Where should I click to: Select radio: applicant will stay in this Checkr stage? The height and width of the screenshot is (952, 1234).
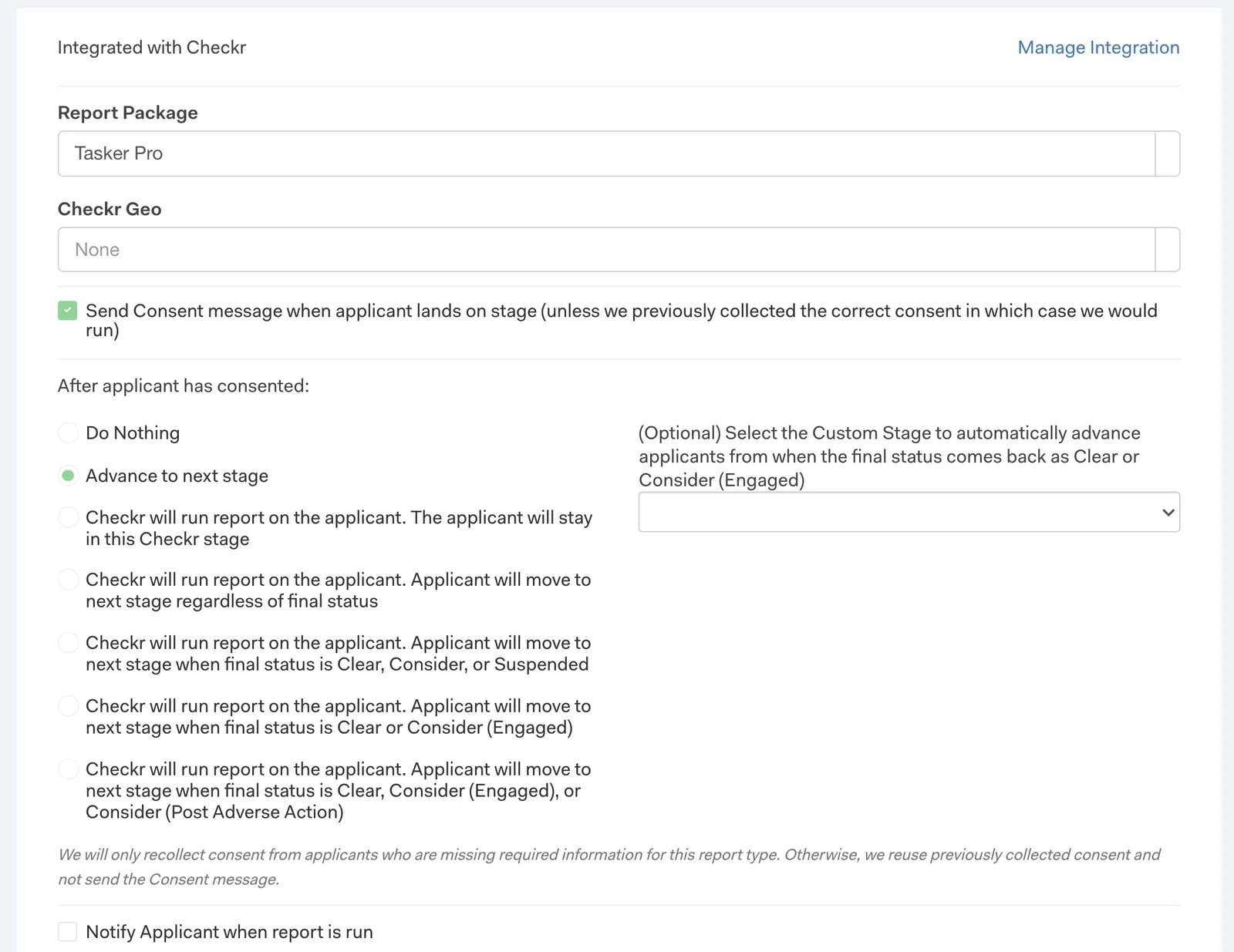point(68,517)
